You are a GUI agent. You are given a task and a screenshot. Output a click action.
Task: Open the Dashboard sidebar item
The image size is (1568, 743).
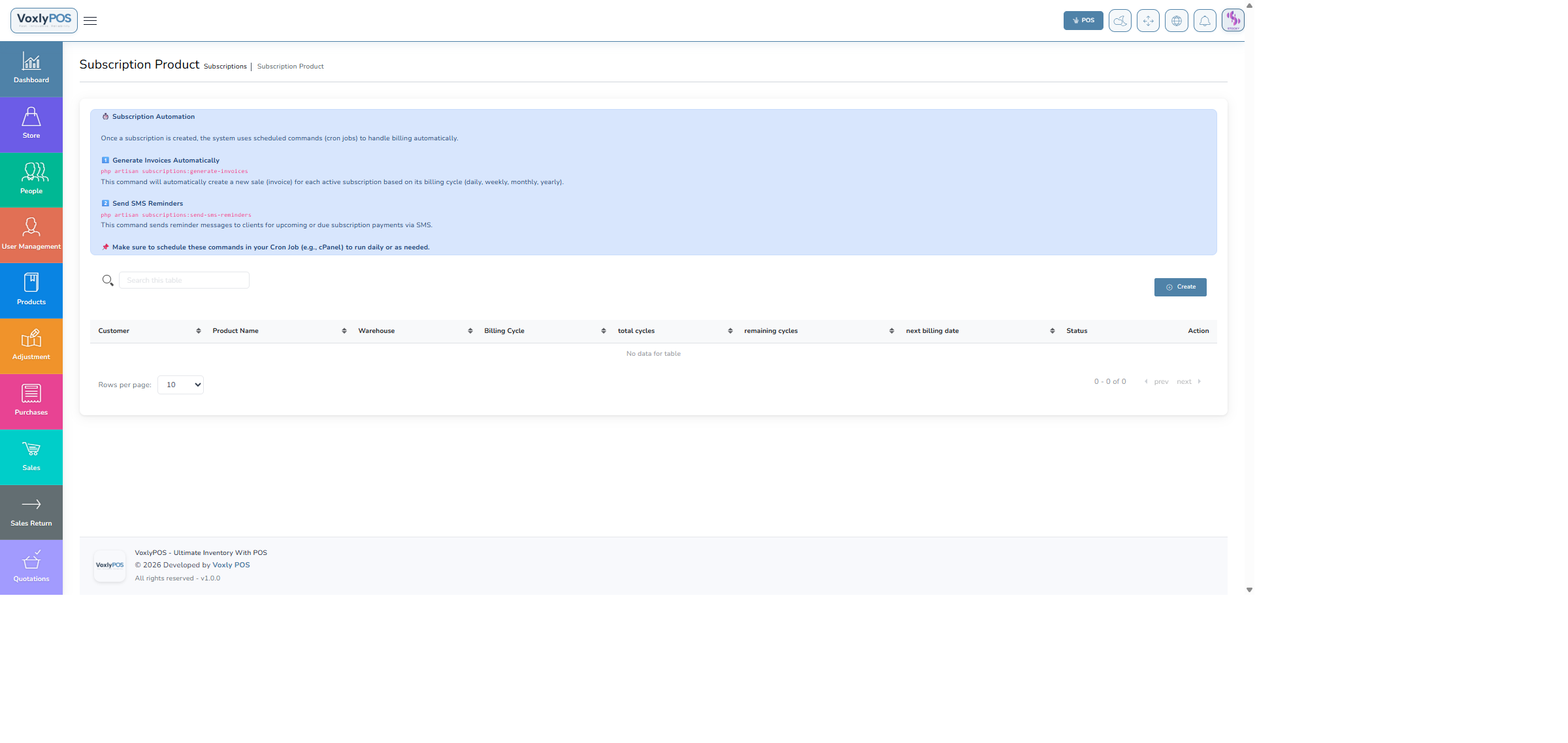tap(31, 69)
